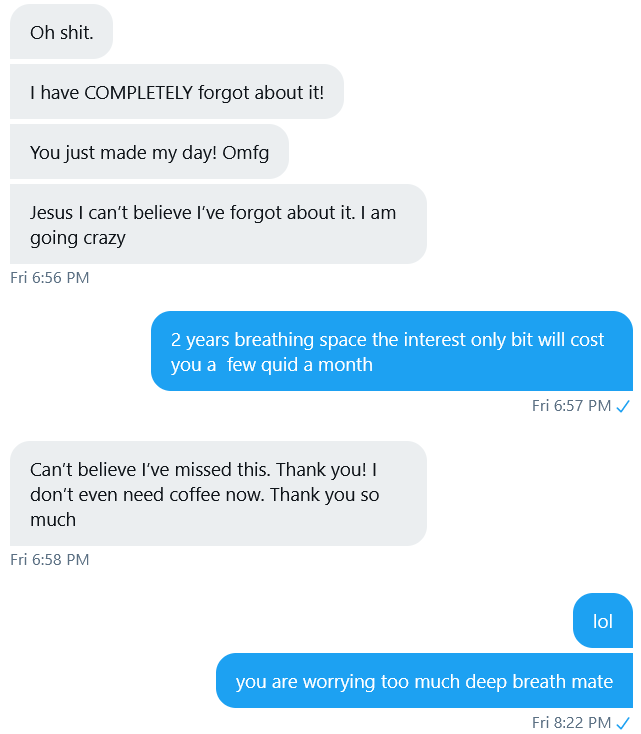The width and height of the screenshot is (641, 734).
Task: Click the Fri 6:58 PM timestamp
Action: pos(50,559)
